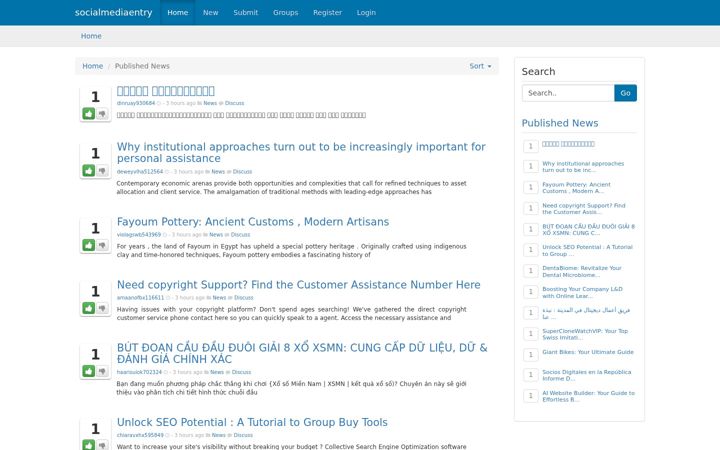Open author violagswb543969 profile
720x450 pixels.
pyautogui.click(x=139, y=235)
